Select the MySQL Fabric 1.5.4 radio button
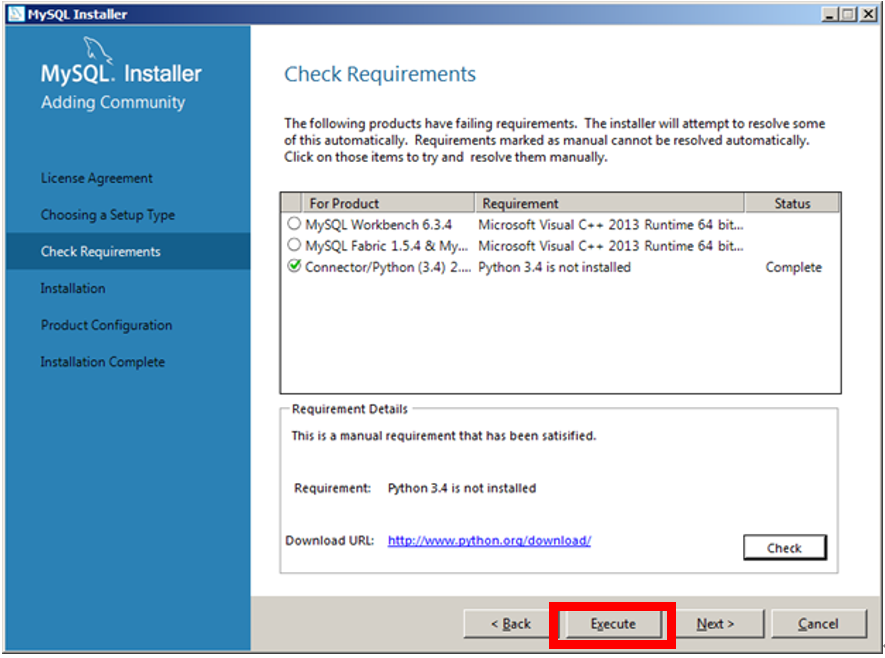Image resolution: width=885 pixels, height=658 pixels. pos(294,246)
